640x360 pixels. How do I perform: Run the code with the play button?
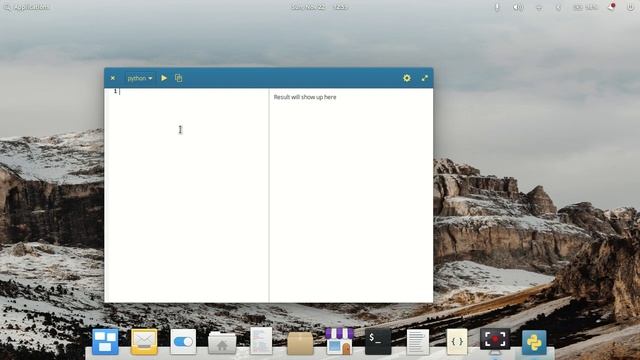point(164,78)
